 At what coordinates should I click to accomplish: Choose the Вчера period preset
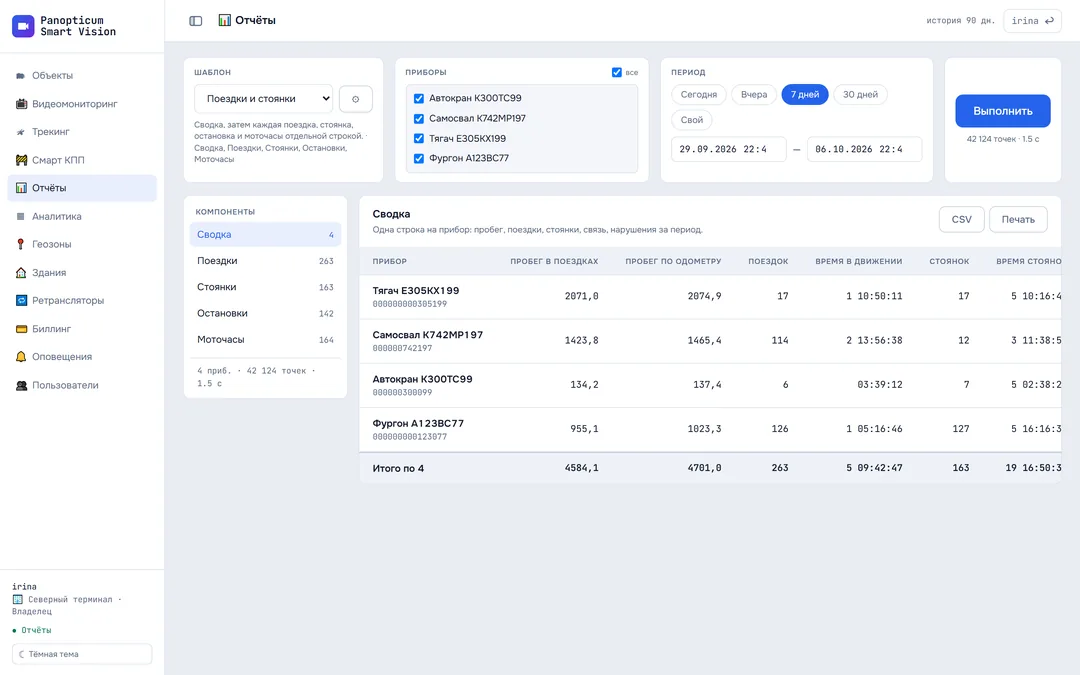pyautogui.click(x=754, y=94)
